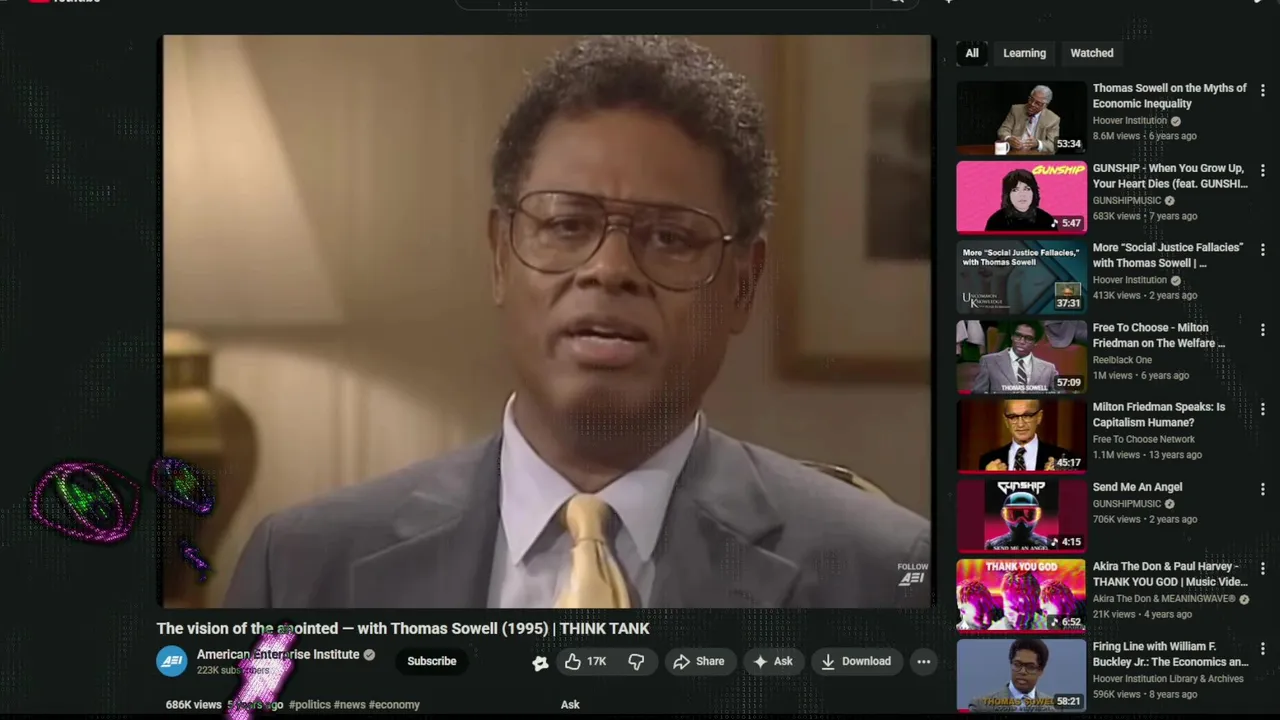This screenshot has width=1280, height=720.
Task: Select the All filter chip
Action: tap(972, 53)
